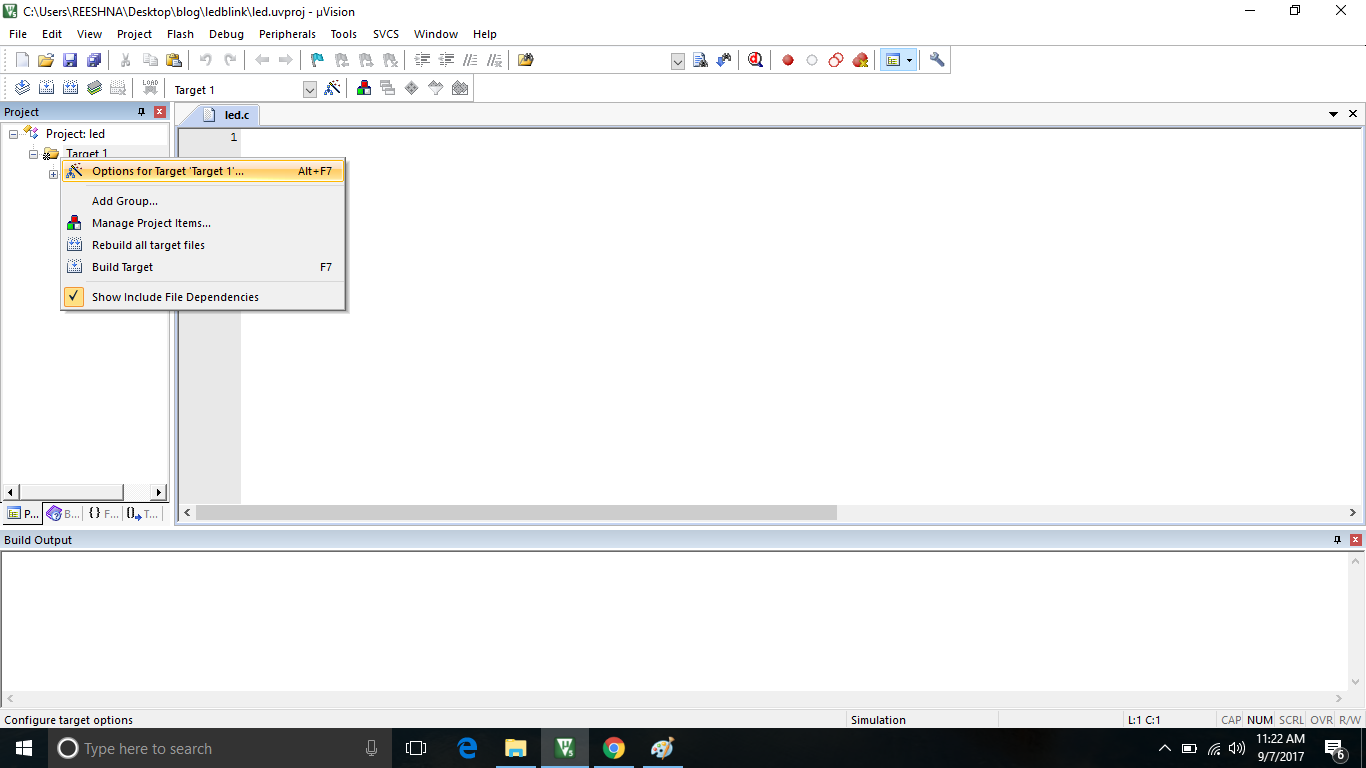Image resolution: width=1366 pixels, height=768 pixels.
Task: Choose Build Target from context menu
Action: click(204, 267)
